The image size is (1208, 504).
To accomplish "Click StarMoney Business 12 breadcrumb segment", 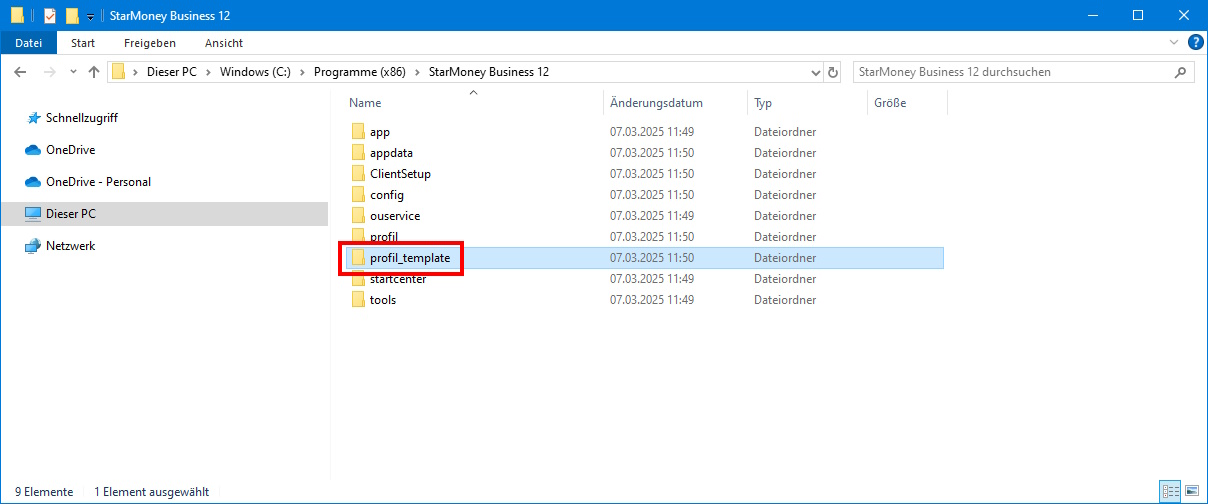I will pyautogui.click(x=488, y=72).
